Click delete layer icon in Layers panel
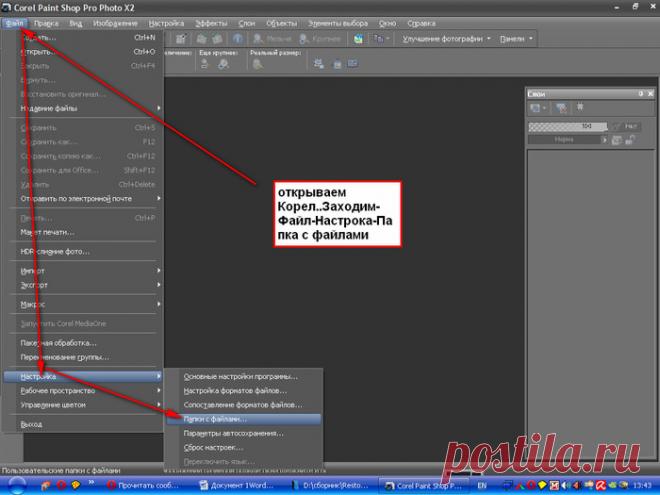Image resolution: width=660 pixels, height=495 pixels. [560, 108]
